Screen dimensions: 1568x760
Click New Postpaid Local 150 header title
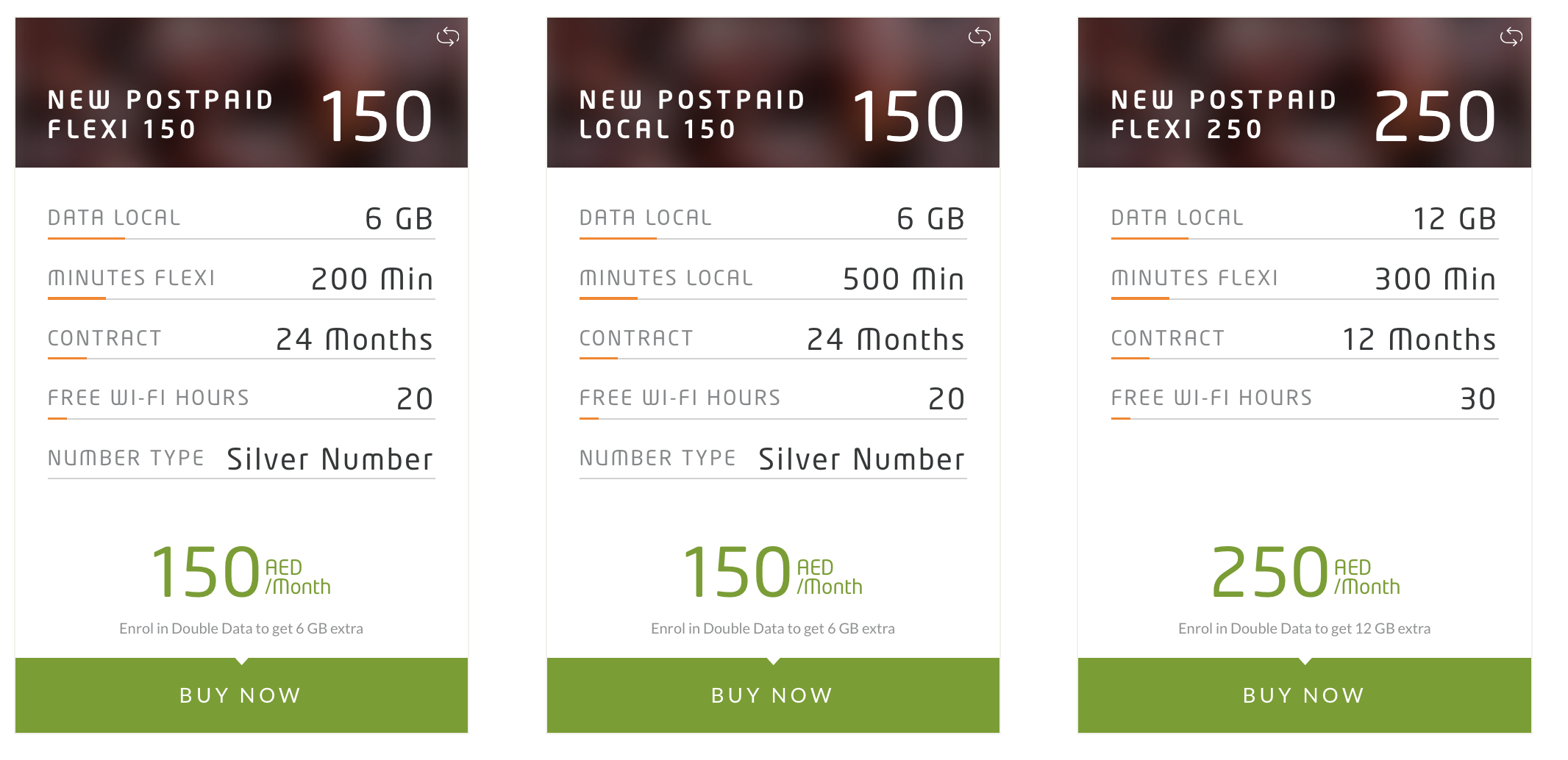pyautogui.click(x=691, y=114)
